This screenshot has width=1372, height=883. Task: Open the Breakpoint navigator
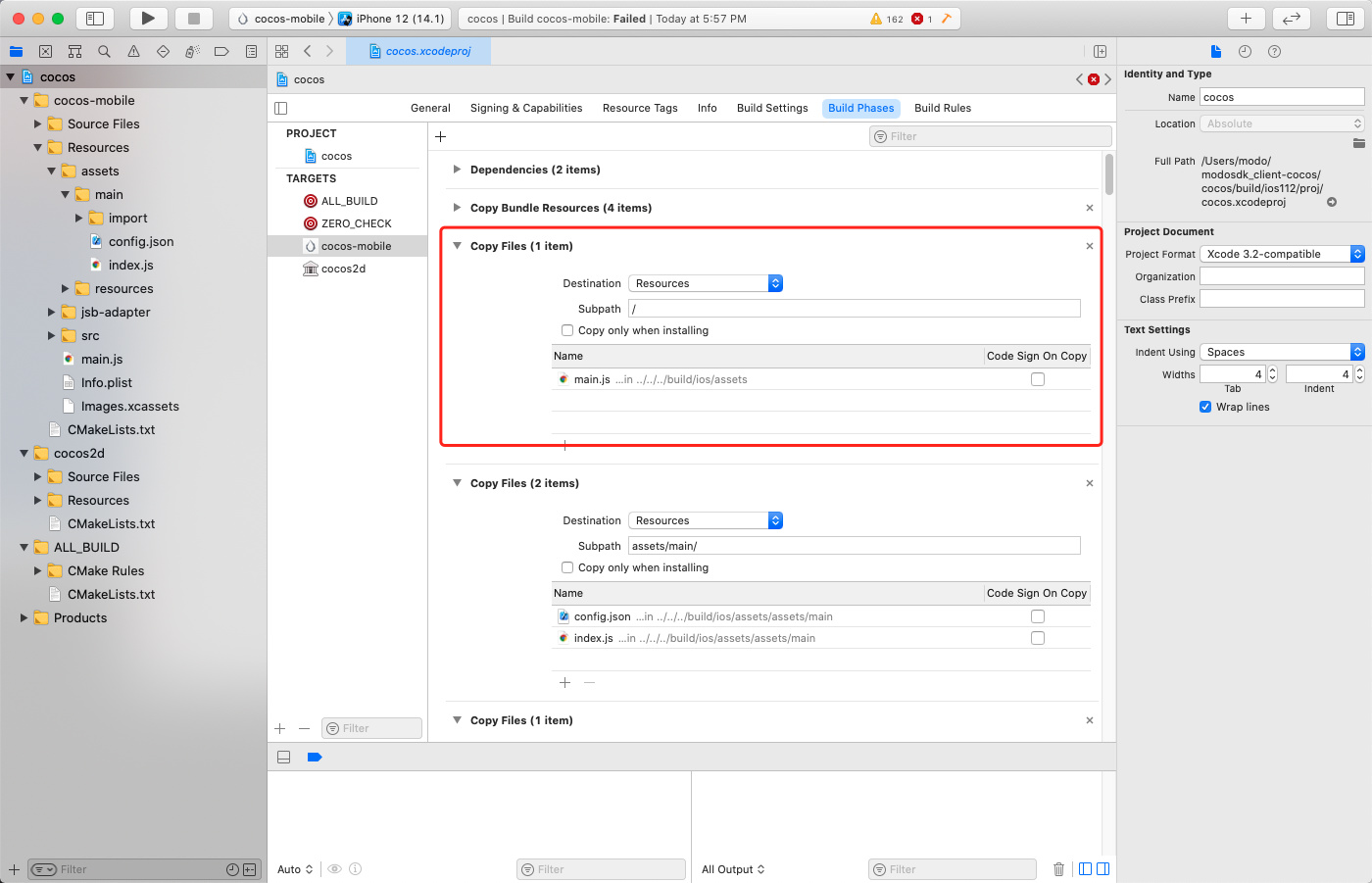tap(221, 51)
